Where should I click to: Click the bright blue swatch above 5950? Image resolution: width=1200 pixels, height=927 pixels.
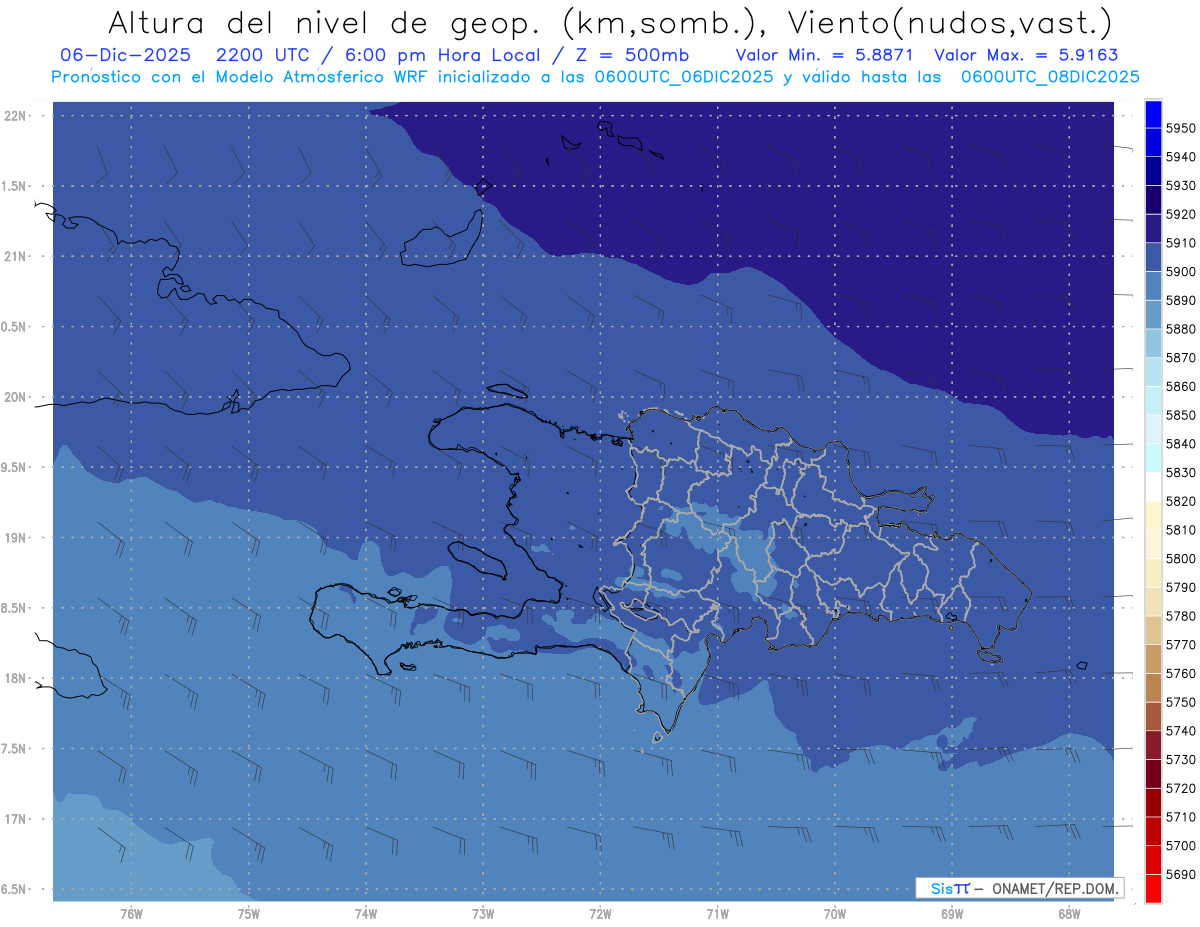coord(1153,114)
